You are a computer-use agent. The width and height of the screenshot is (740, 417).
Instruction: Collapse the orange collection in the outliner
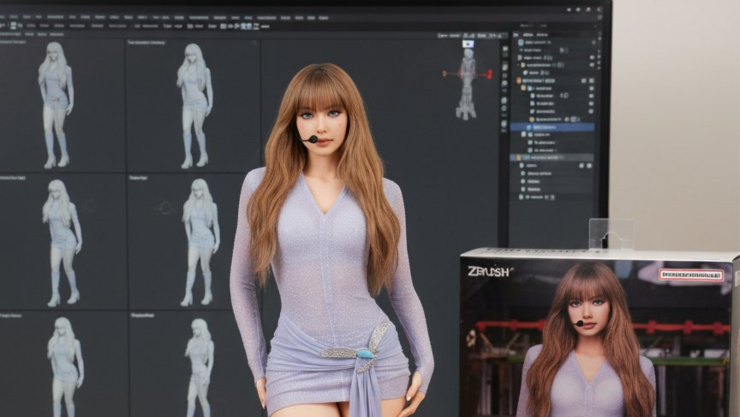coord(515,79)
